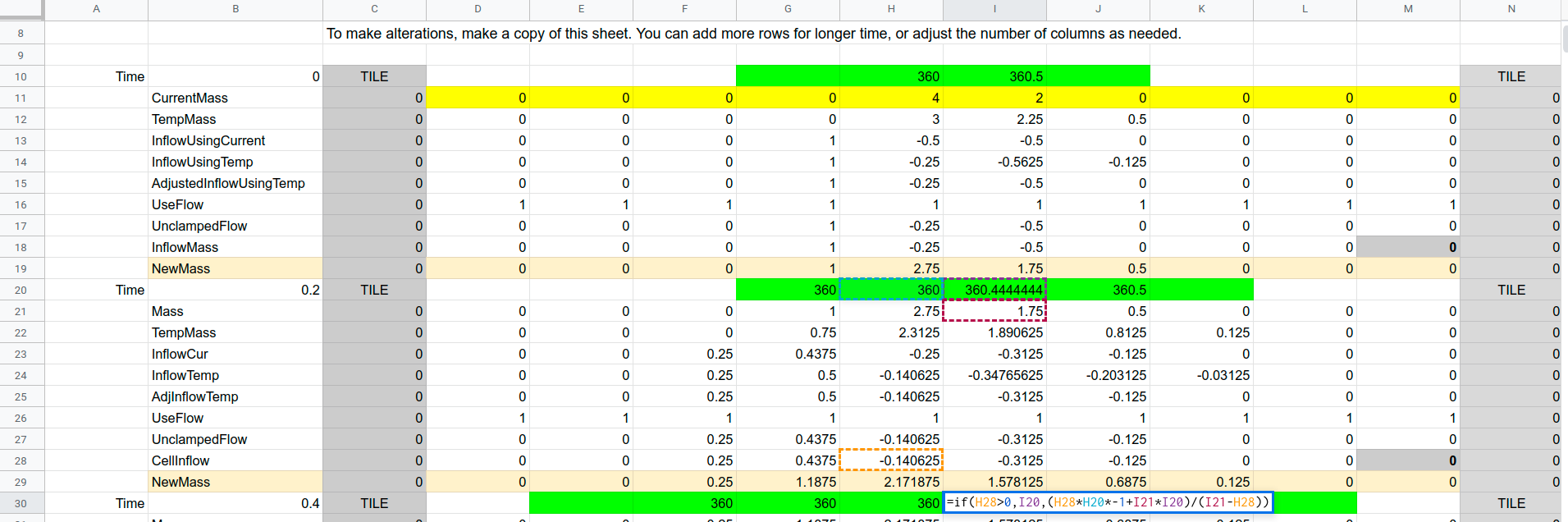Click inside the formula being edited in row 30
The image size is (1568, 522).
coord(1108,503)
